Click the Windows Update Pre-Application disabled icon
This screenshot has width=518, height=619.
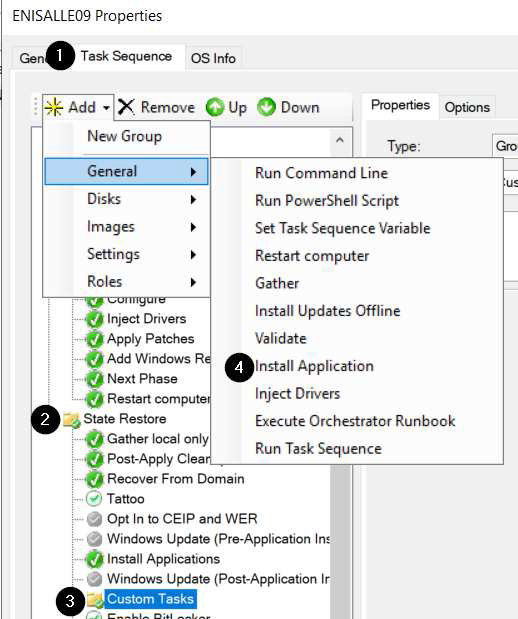pos(94,539)
